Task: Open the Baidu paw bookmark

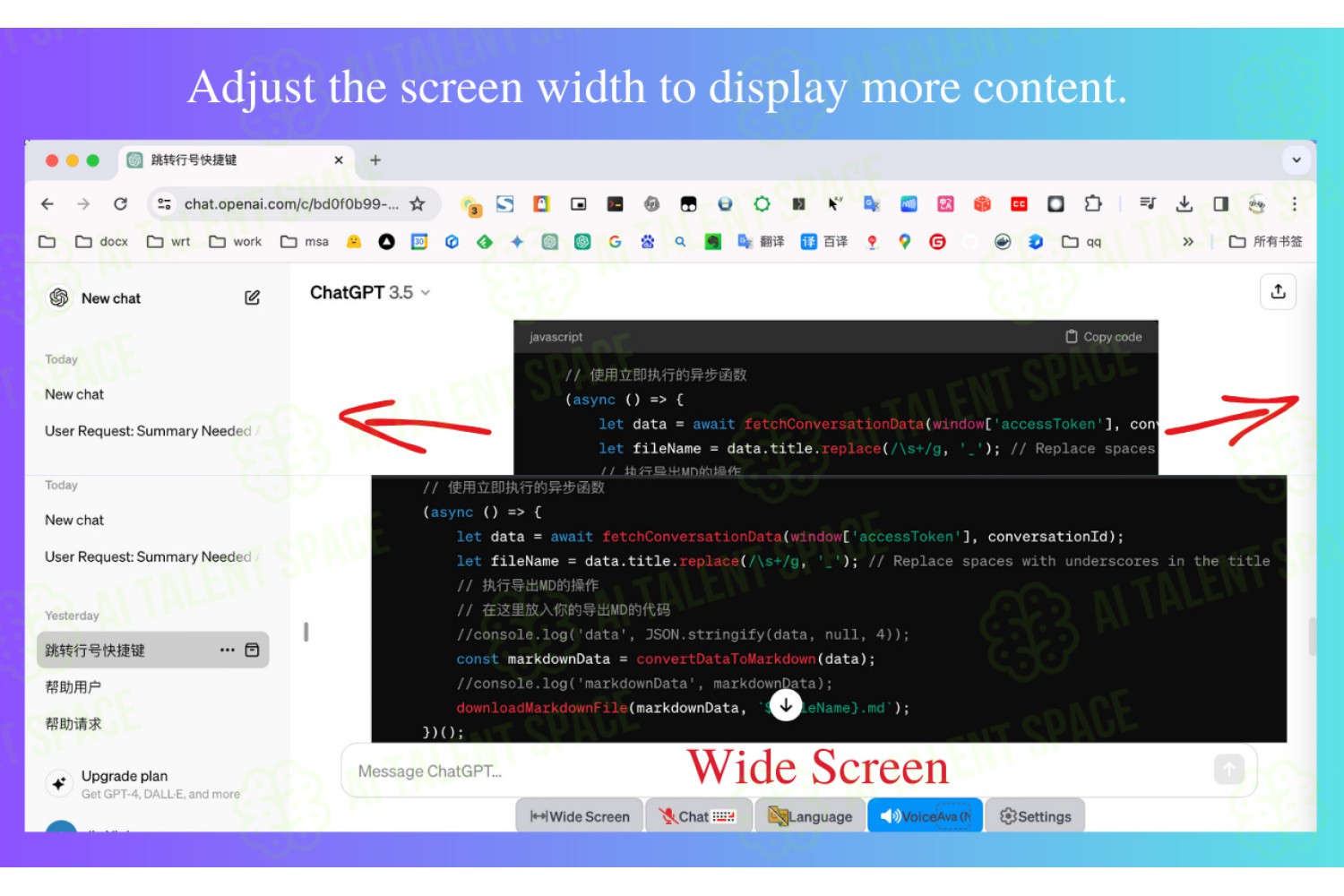Action: click(648, 242)
